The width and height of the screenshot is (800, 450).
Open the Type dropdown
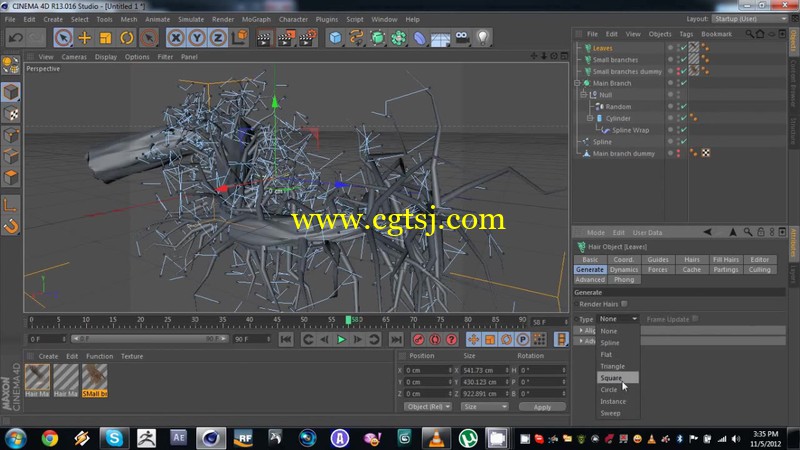618,319
